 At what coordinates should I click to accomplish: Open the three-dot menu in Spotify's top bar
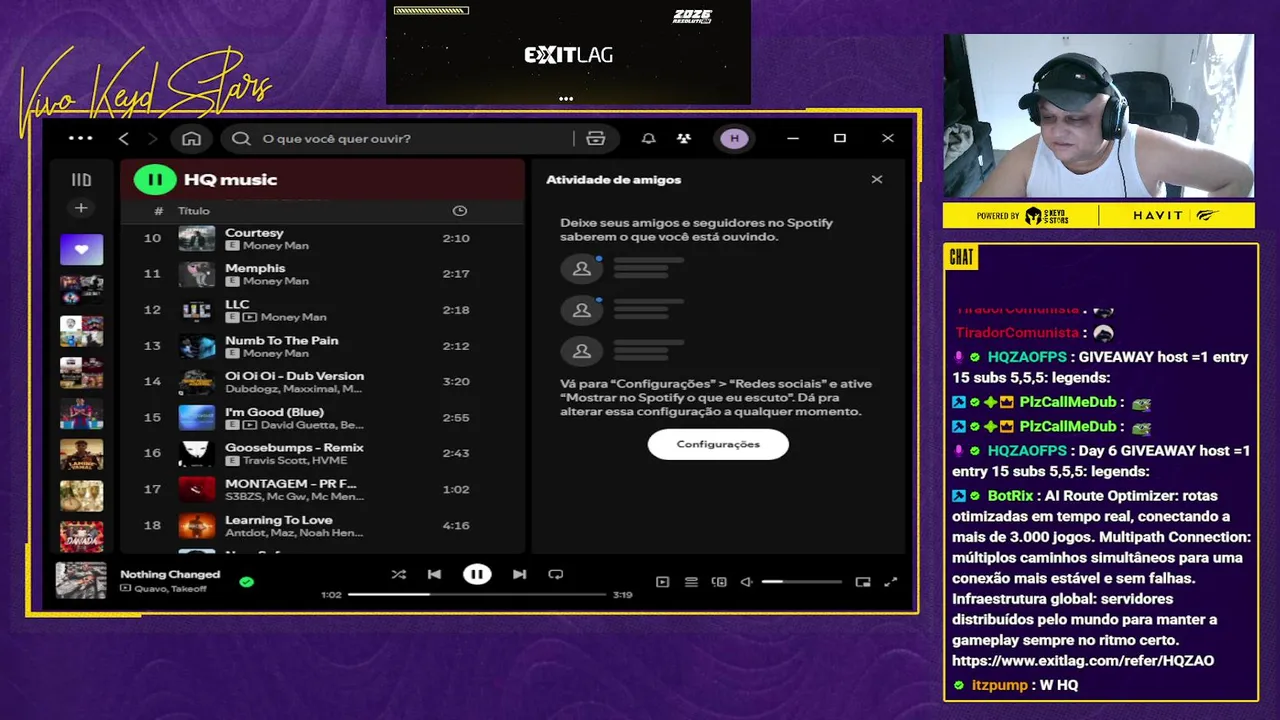coord(81,138)
